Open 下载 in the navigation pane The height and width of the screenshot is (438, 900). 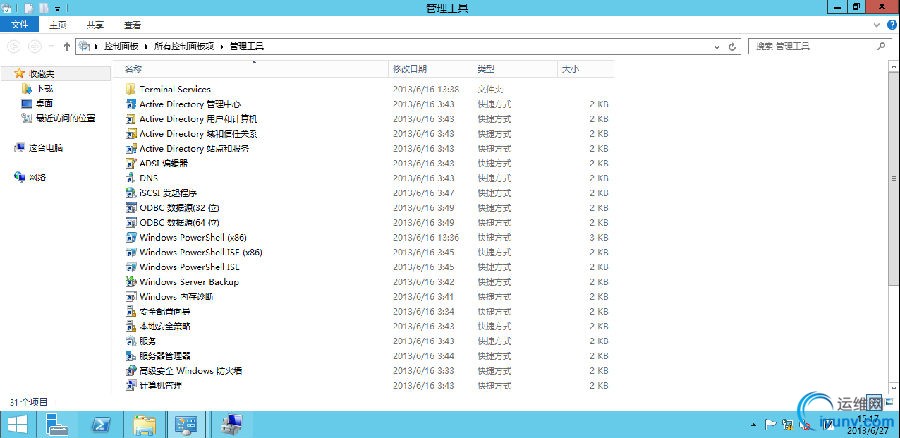point(45,88)
